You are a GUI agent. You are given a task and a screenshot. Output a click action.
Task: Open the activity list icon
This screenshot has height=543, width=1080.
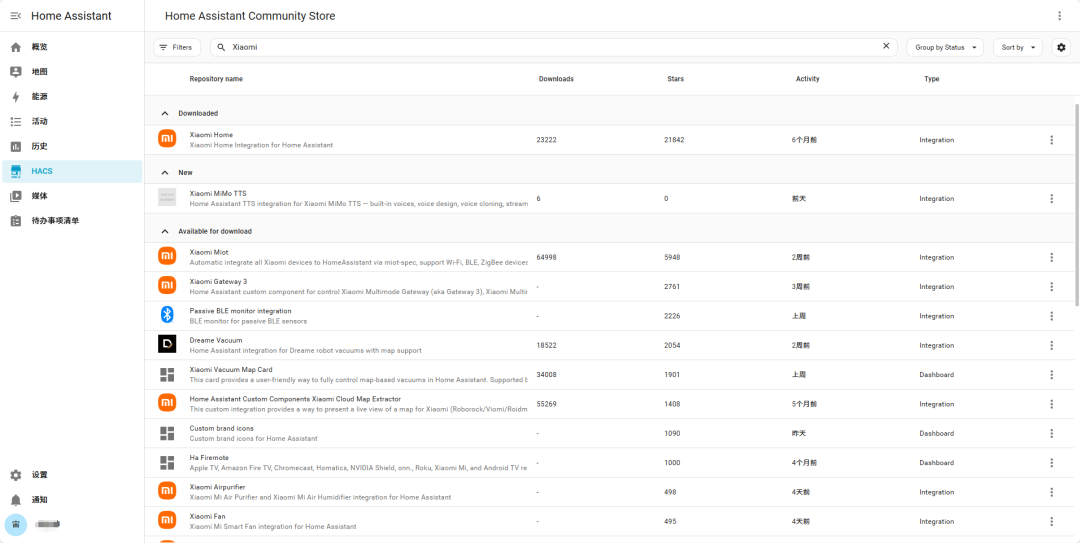tap(16, 121)
